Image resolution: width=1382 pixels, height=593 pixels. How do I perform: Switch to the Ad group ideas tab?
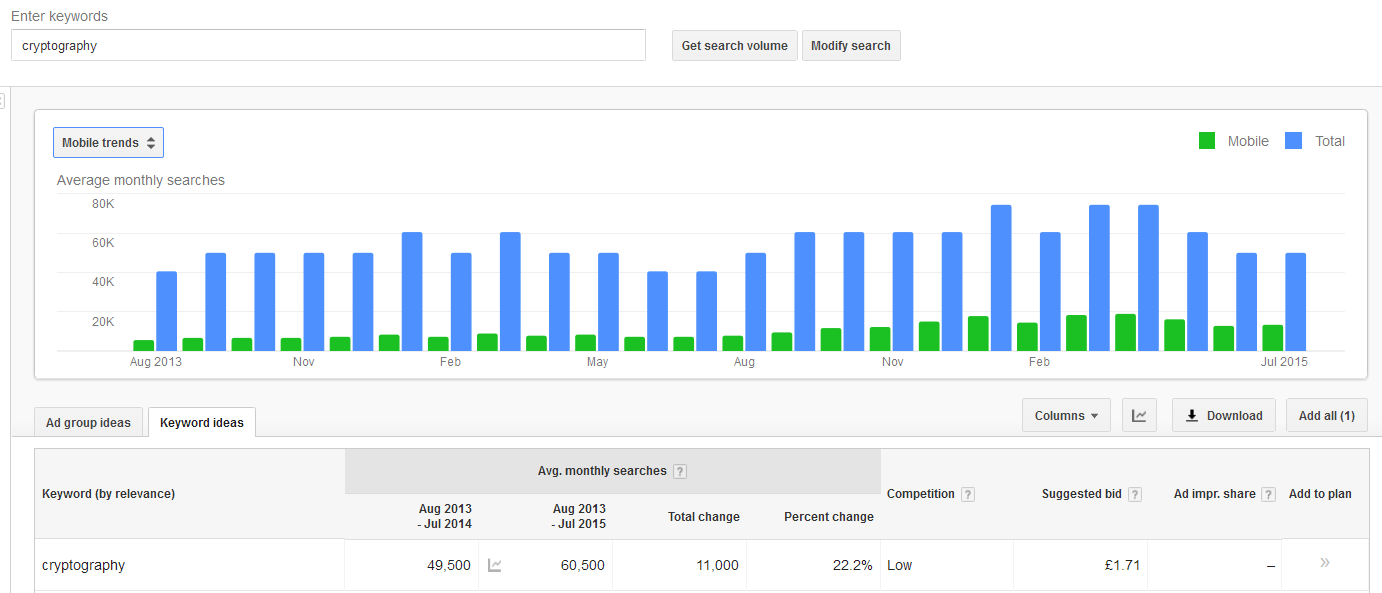point(88,423)
